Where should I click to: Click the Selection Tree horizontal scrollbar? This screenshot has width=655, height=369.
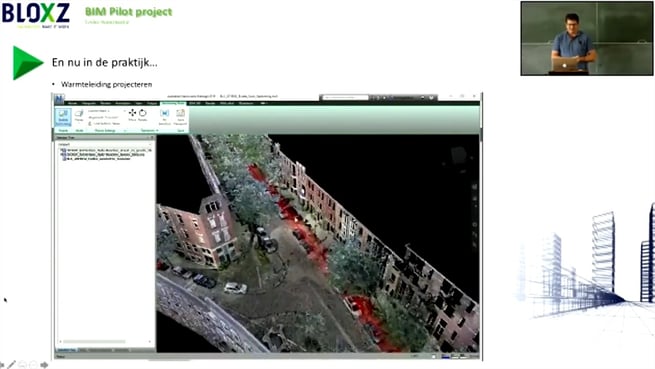tap(95, 341)
